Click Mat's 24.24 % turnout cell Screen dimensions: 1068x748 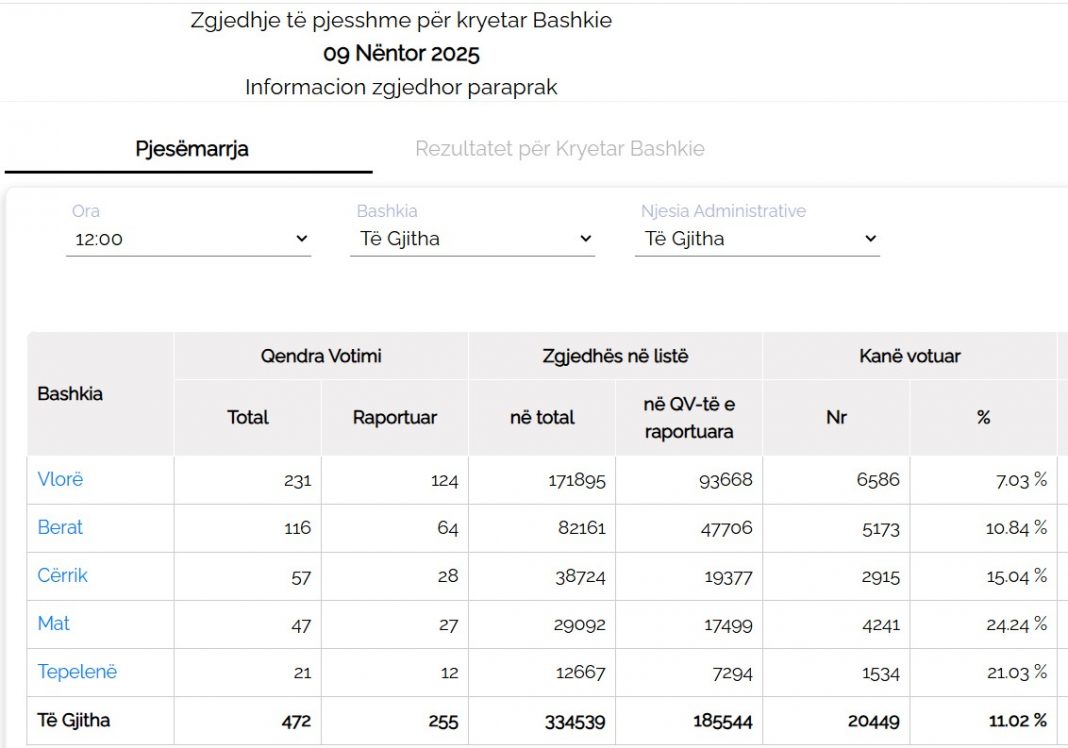point(1016,625)
